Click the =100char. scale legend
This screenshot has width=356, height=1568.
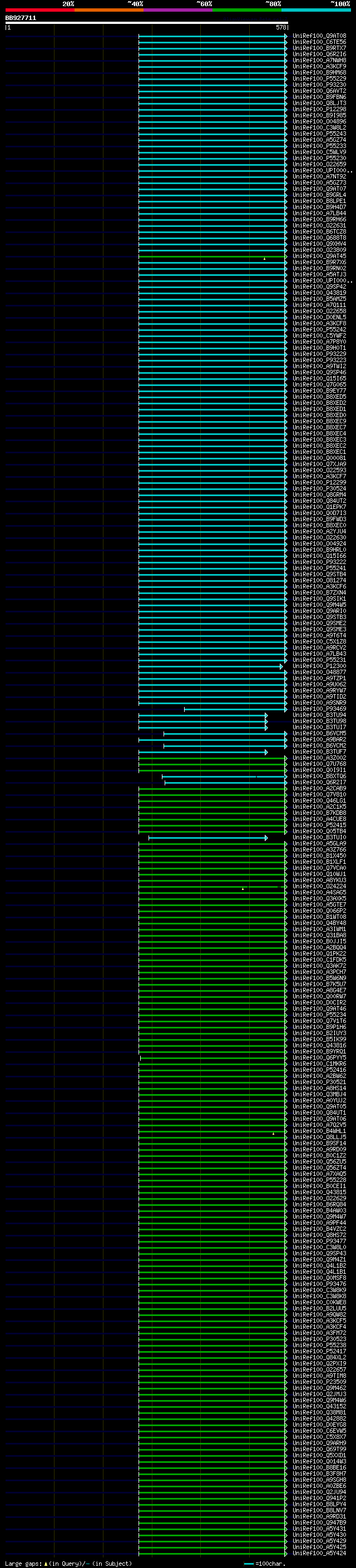click(270, 1564)
